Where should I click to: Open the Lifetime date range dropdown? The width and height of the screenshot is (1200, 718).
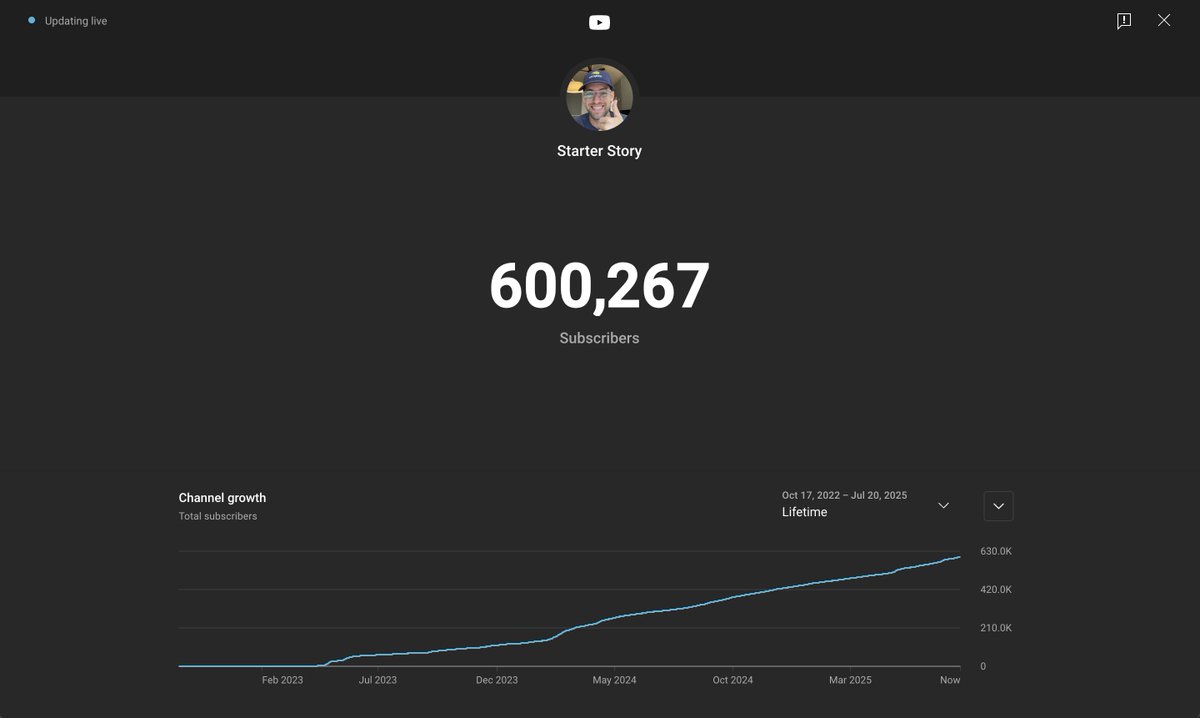[865, 504]
